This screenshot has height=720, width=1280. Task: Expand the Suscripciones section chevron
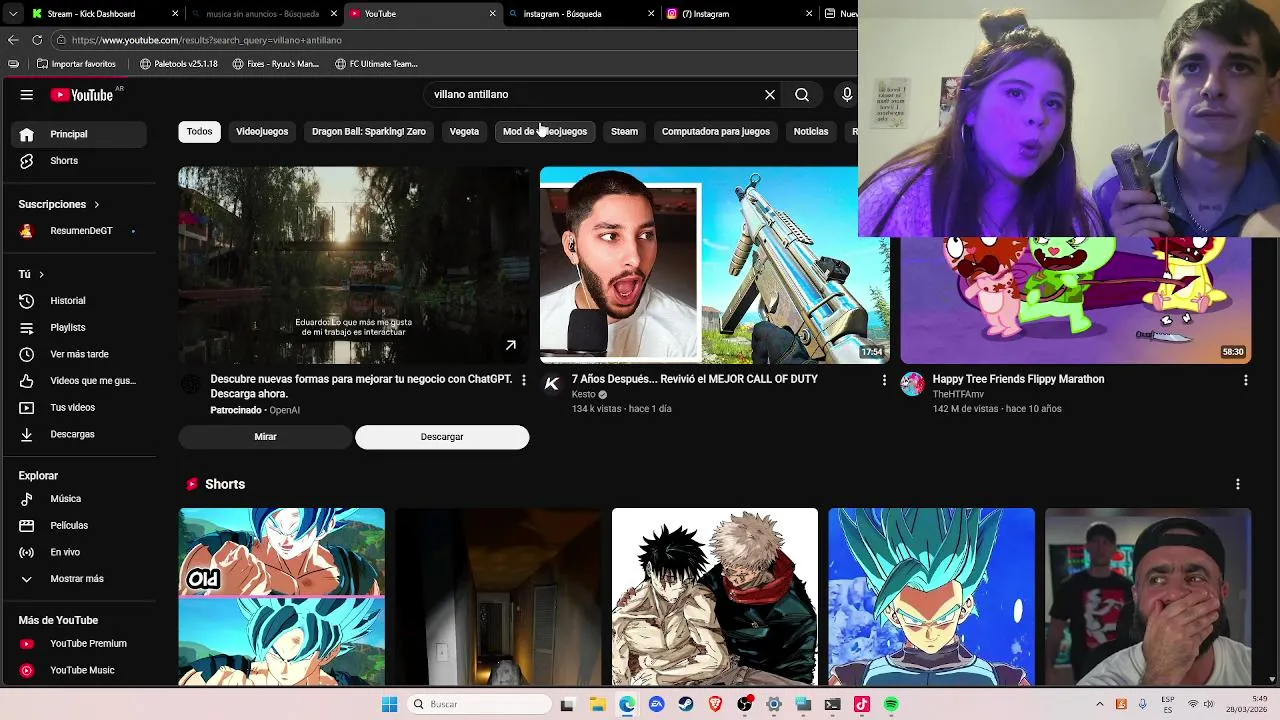coord(96,204)
